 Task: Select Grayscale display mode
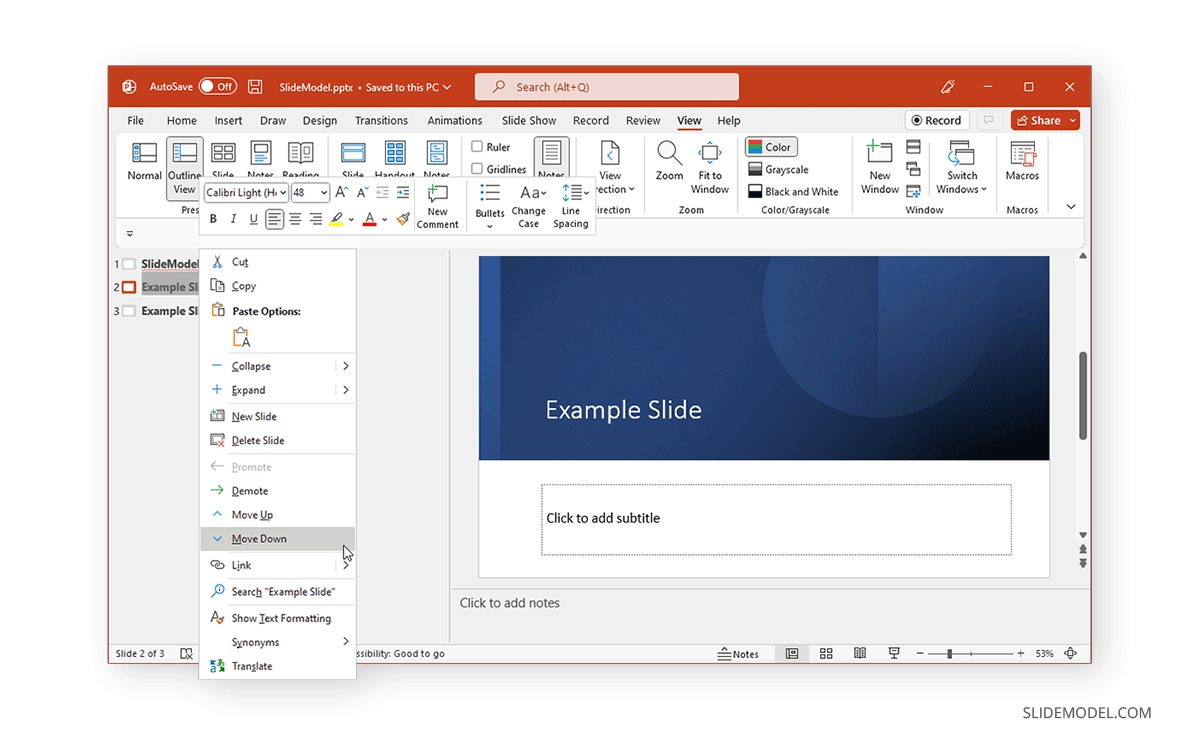779,169
